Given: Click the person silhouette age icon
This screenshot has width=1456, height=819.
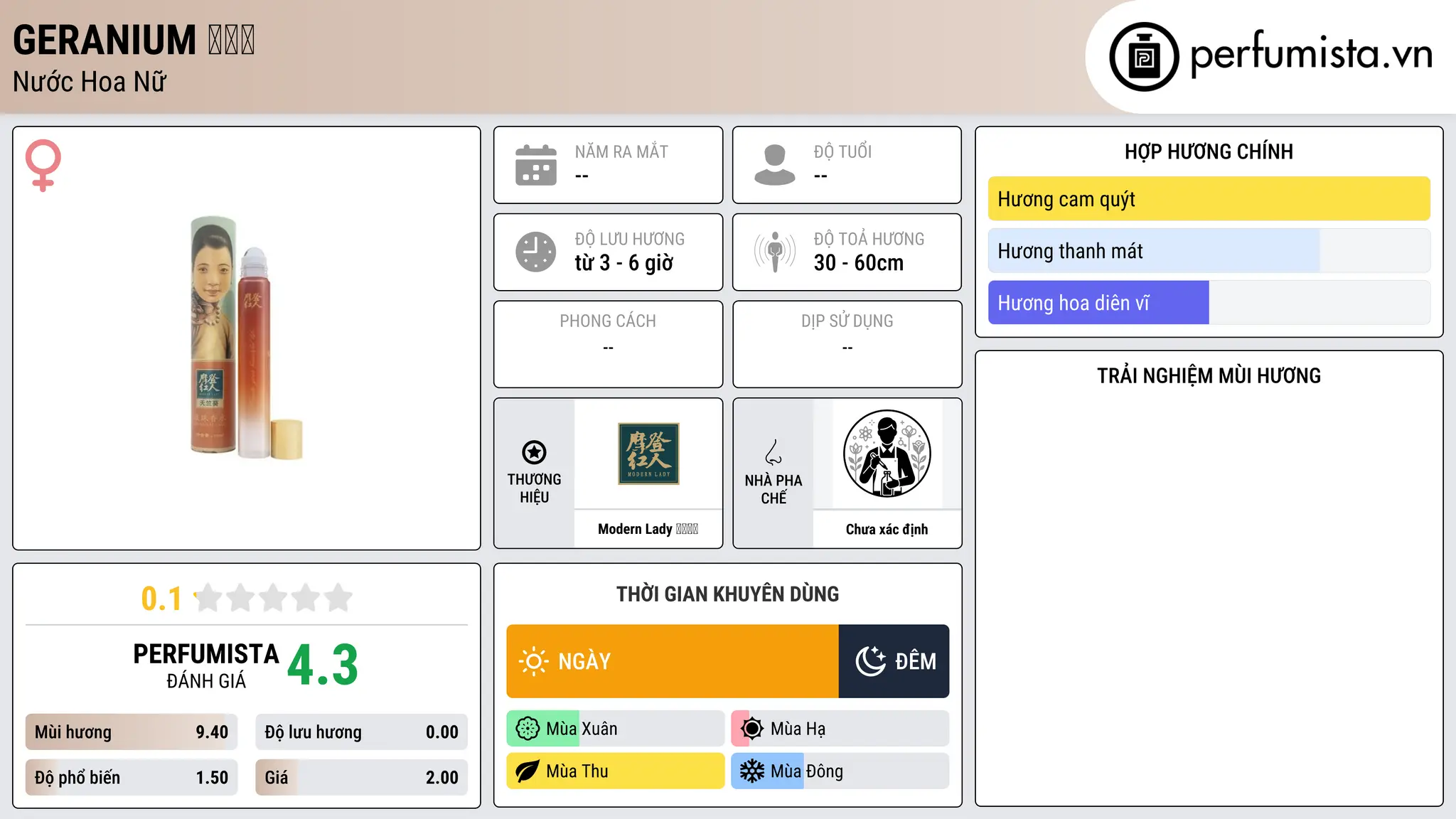Looking at the screenshot, I should [775, 165].
